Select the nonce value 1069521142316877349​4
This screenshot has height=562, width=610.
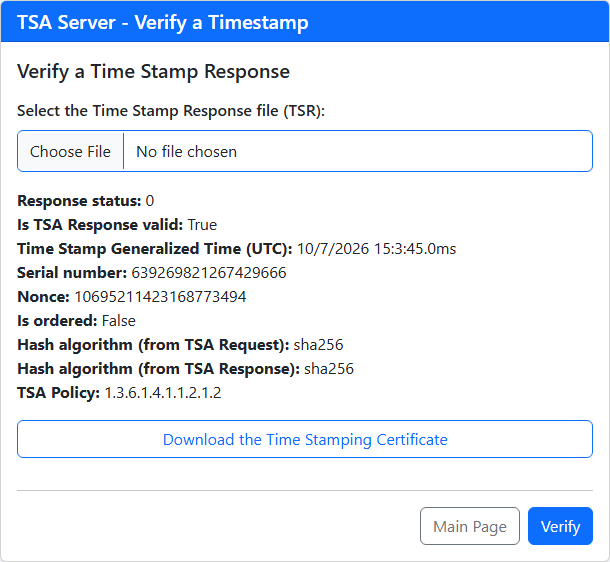click(x=160, y=297)
